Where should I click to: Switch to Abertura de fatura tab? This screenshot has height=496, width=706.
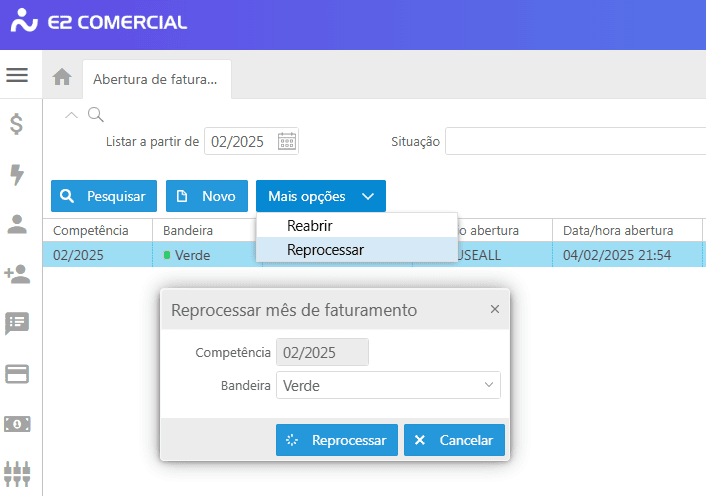[x=157, y=80]
